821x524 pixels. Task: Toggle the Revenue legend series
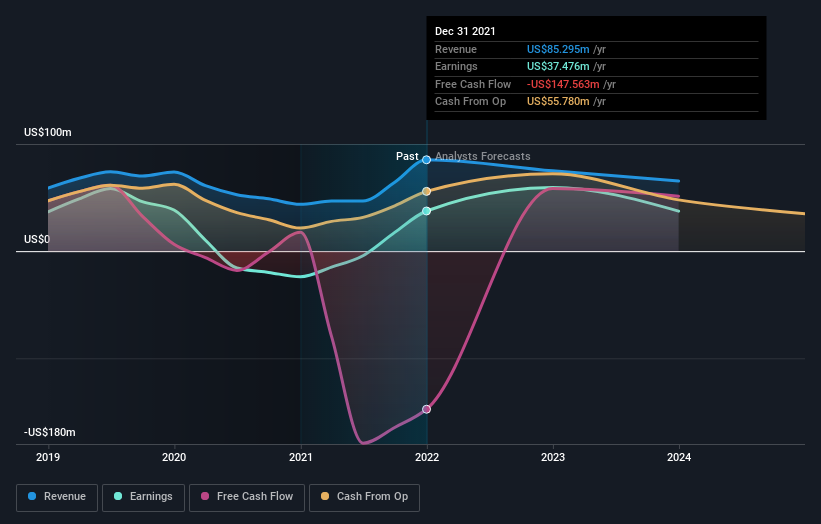[57, 497]
